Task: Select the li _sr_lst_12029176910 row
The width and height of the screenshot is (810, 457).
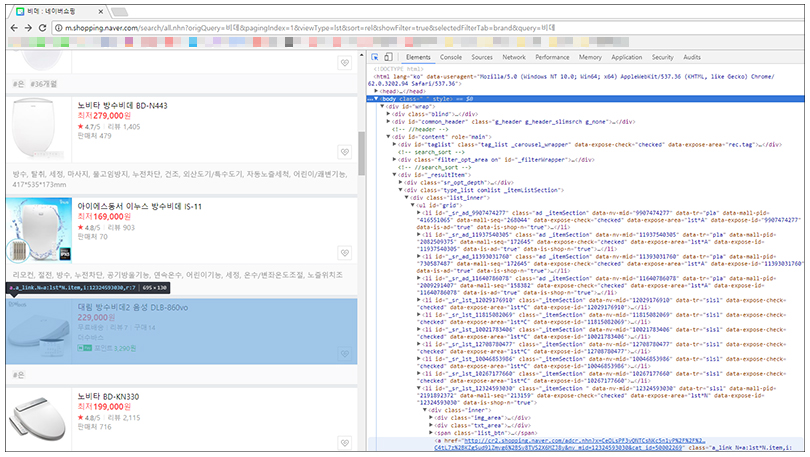Action: [x=602, y=304]
